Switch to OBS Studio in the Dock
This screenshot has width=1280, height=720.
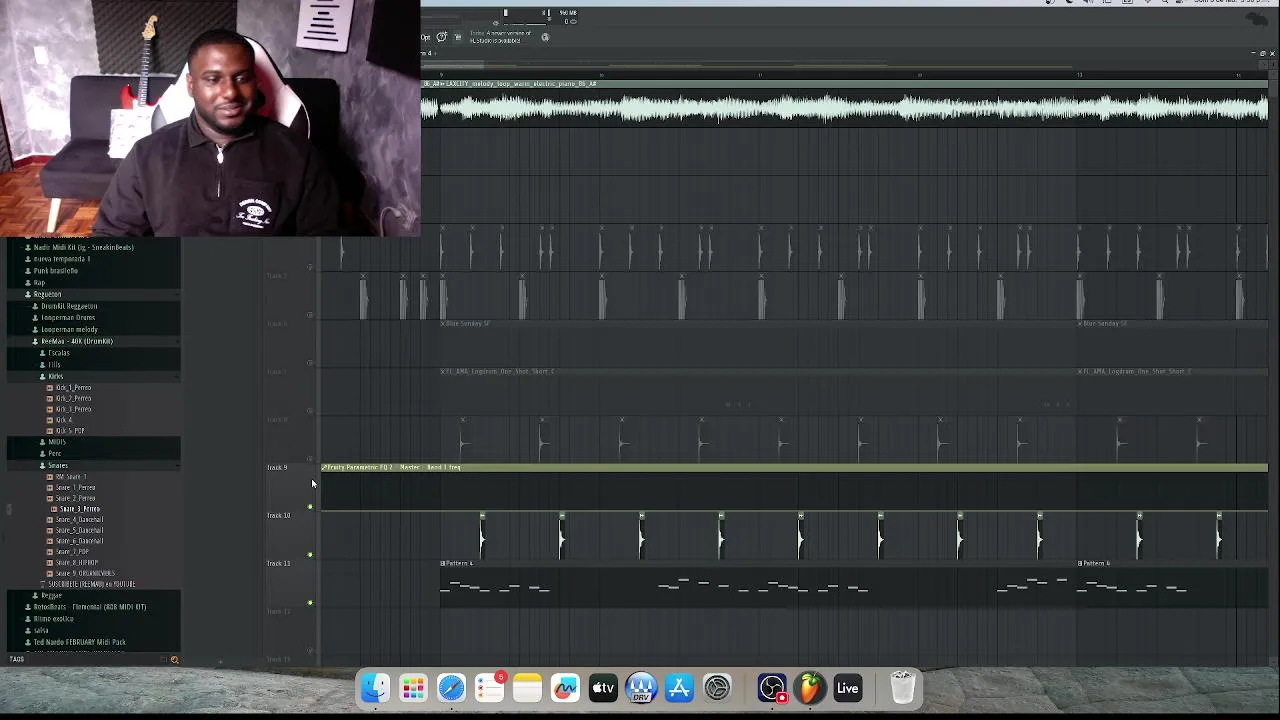pos(772,688)
